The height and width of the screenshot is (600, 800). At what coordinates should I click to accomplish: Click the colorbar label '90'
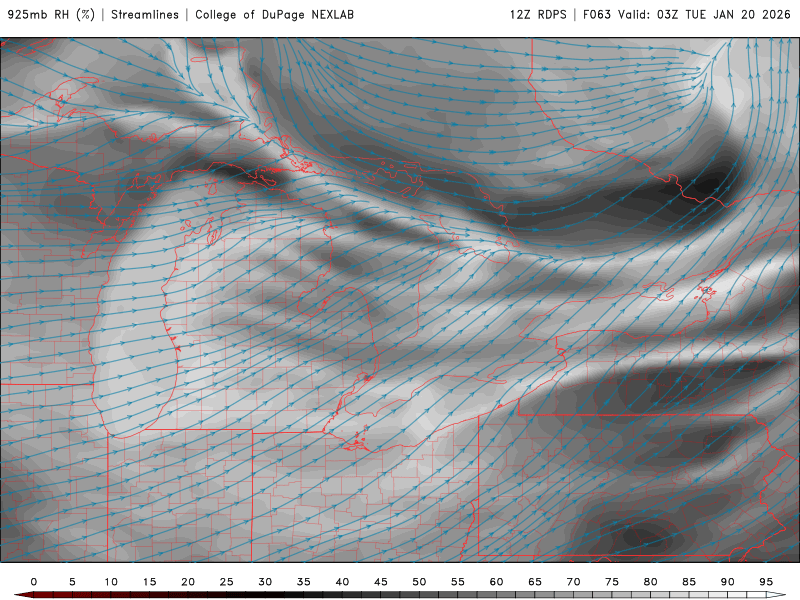[728, 582]
